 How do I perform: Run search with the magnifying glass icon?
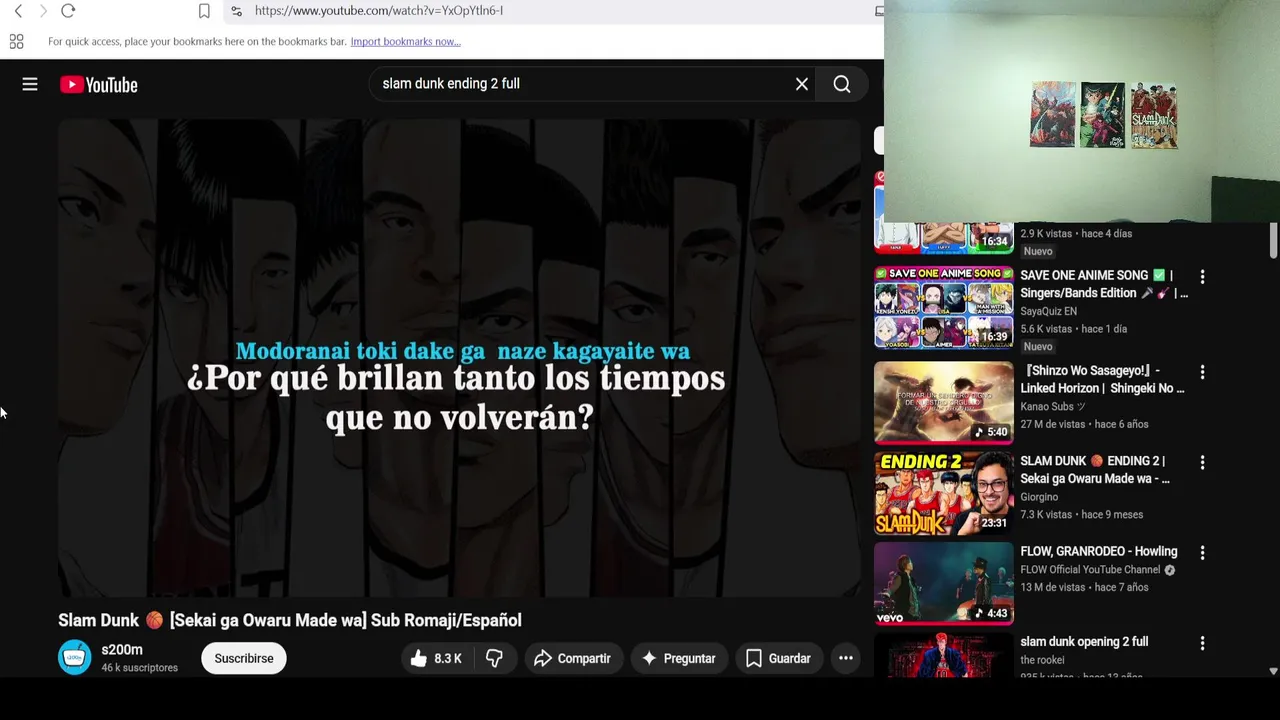click(x=842, y=85)
